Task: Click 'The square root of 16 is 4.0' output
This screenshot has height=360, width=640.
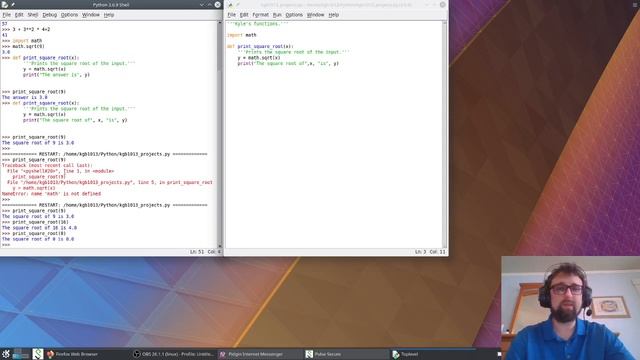Action: [39, 228]
